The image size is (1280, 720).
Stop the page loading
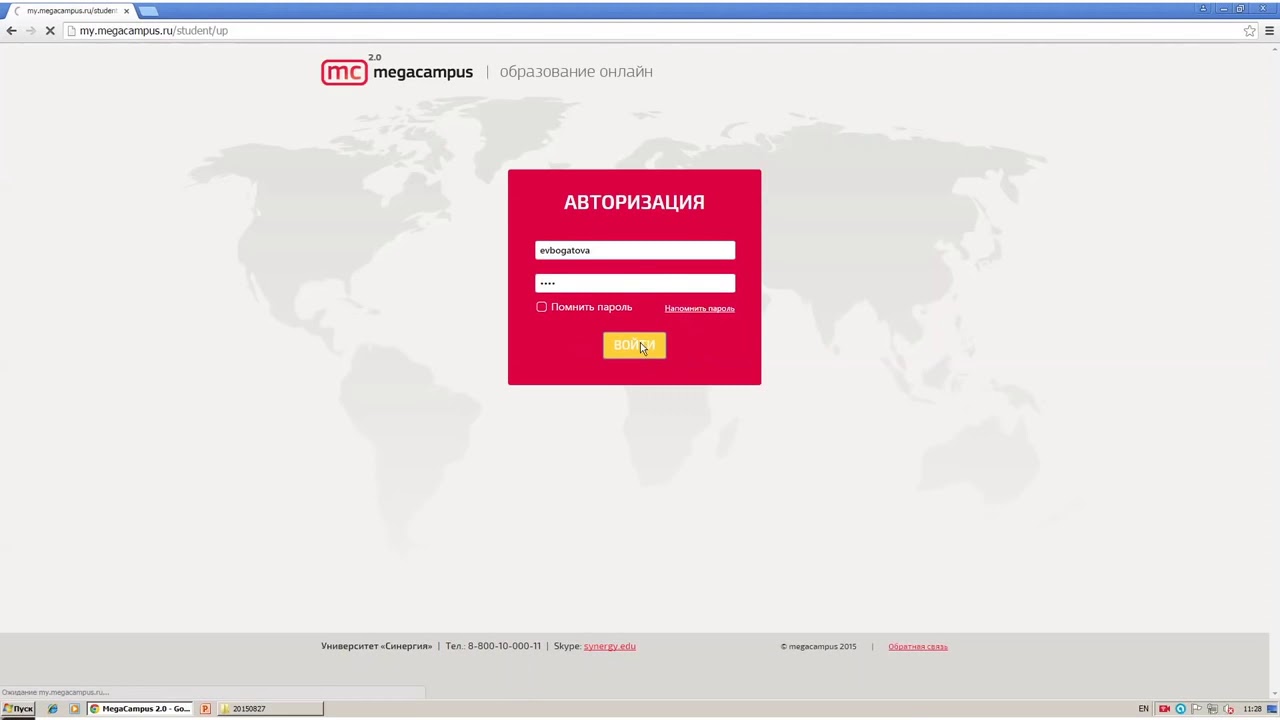click(x=49, y=31)
